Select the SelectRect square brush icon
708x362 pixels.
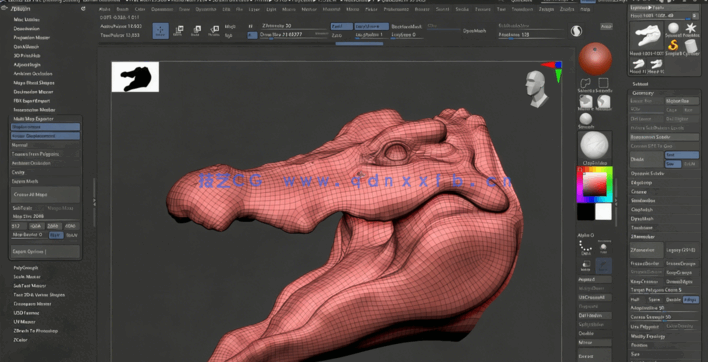click(x=603, y=84)
